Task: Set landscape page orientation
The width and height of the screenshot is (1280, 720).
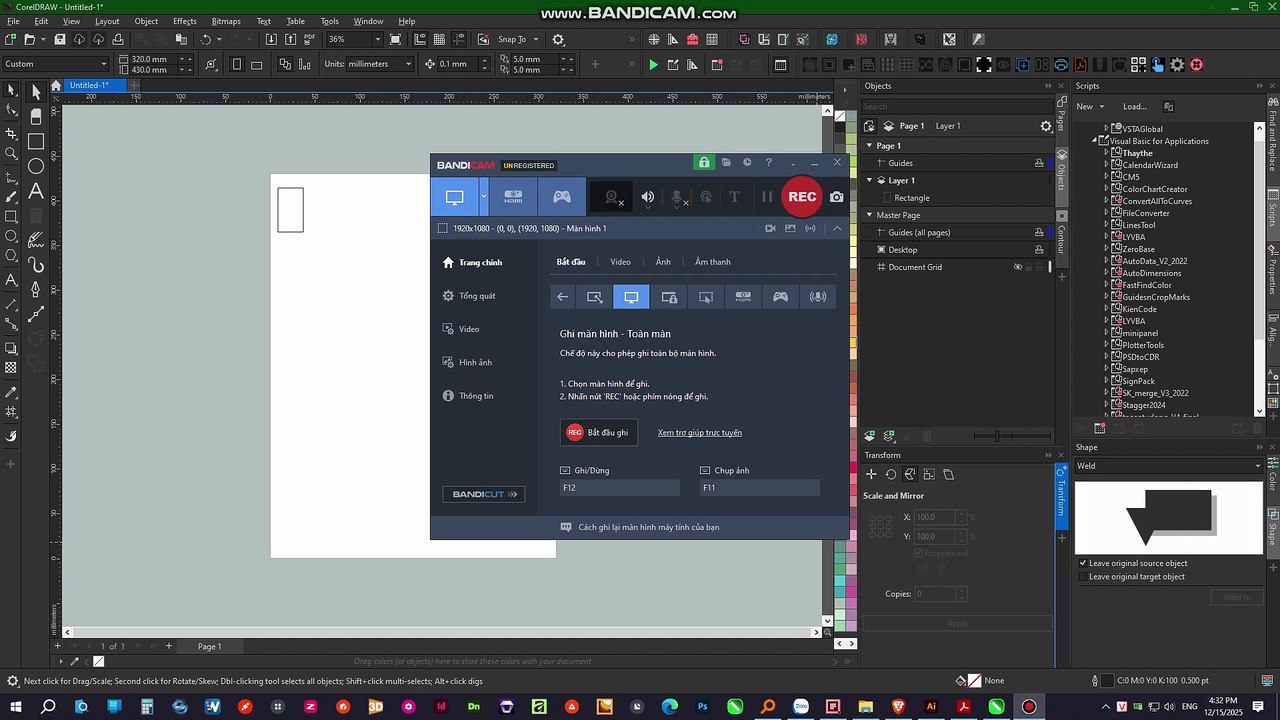Action: click(256, 64)
